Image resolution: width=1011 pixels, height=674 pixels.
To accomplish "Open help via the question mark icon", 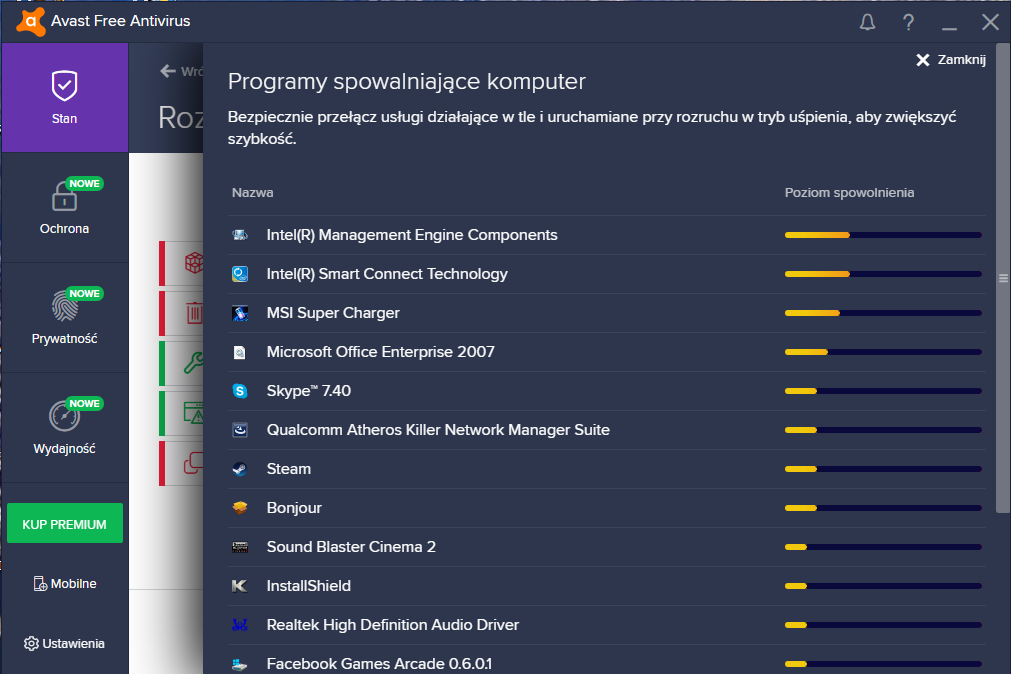I will pos(908,23).
